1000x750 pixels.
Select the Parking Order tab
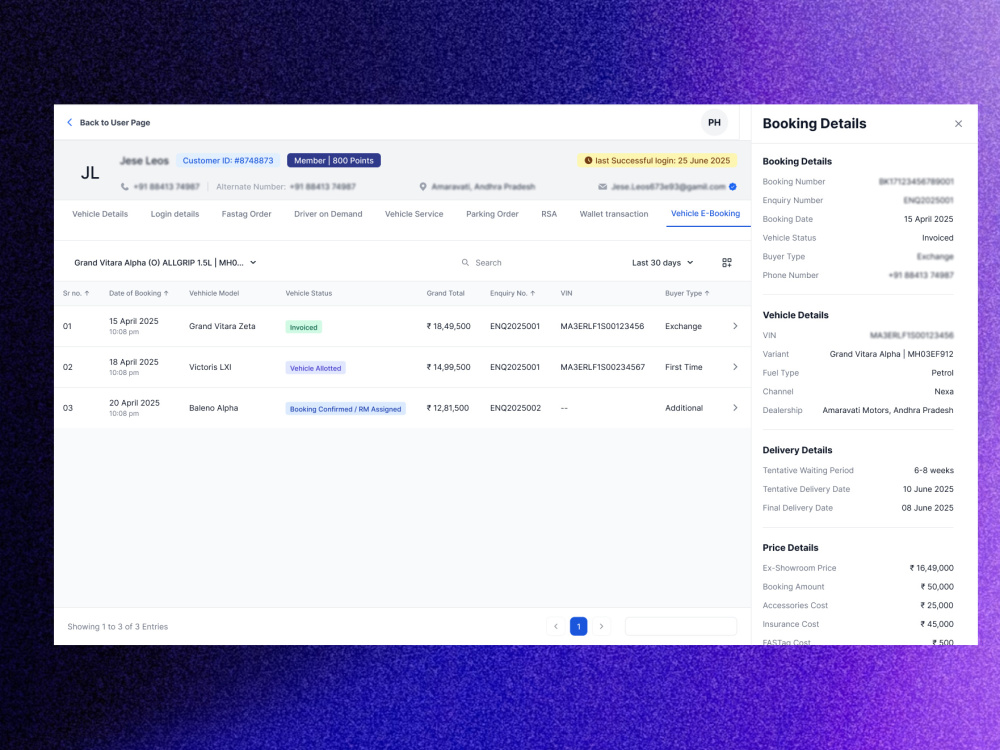[x=492, y=214]
